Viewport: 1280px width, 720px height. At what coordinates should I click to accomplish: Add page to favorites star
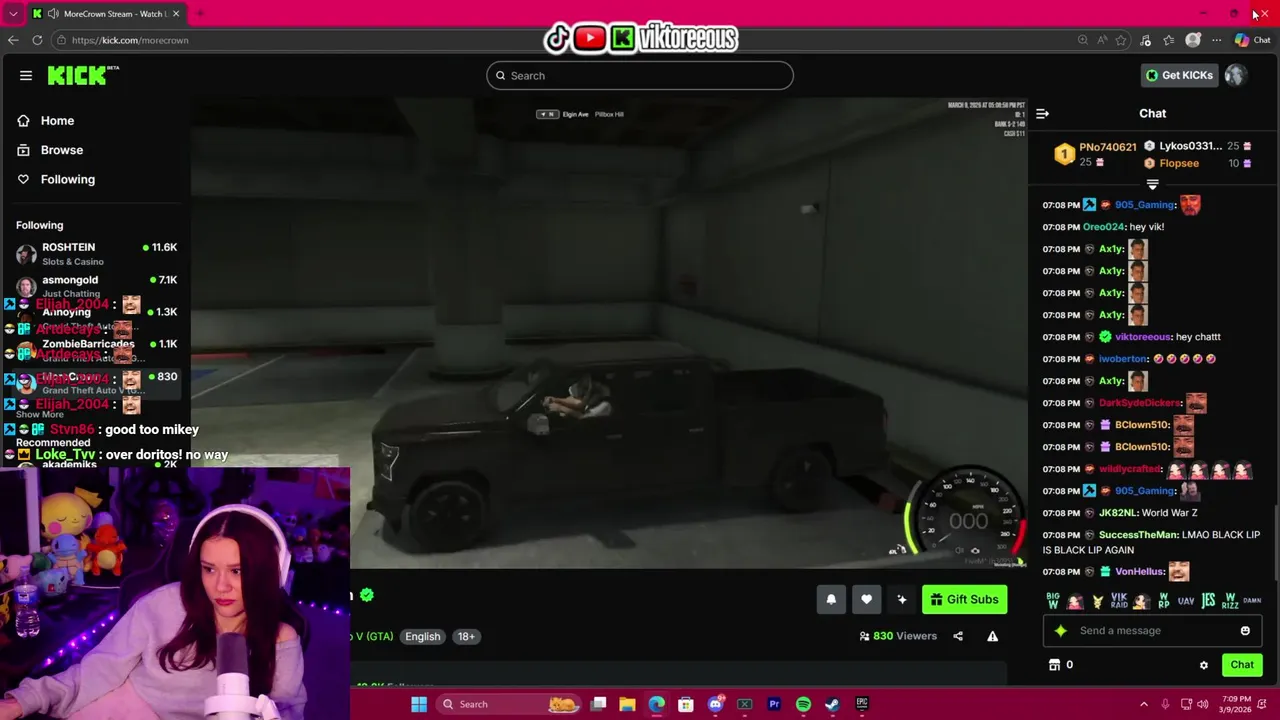pyautogui.click(x=1121, y=40)
